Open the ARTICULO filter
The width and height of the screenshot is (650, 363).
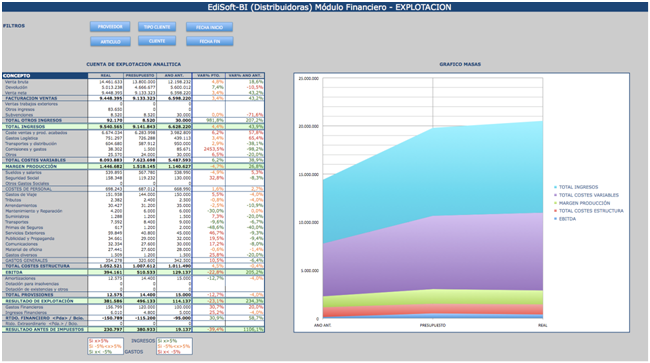[x=110, y=41]
